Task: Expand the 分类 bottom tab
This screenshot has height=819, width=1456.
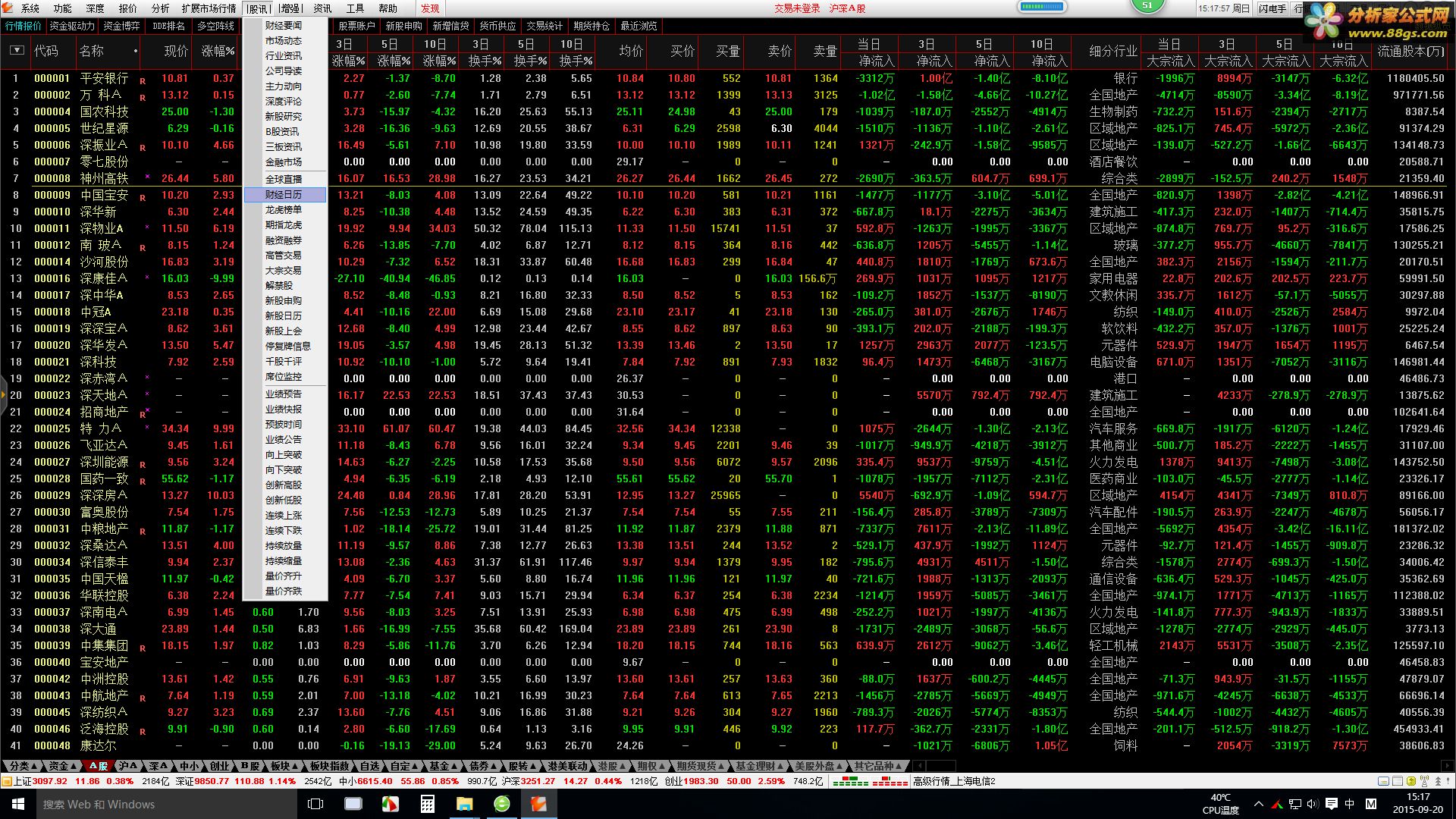Action: tap(23, 766)
